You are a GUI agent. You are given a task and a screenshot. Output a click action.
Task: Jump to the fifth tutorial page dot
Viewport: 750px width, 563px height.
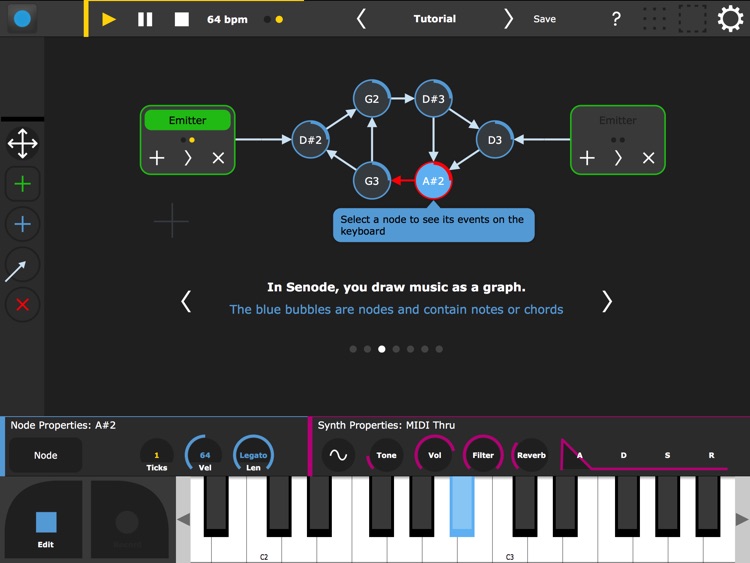point(410,349)
